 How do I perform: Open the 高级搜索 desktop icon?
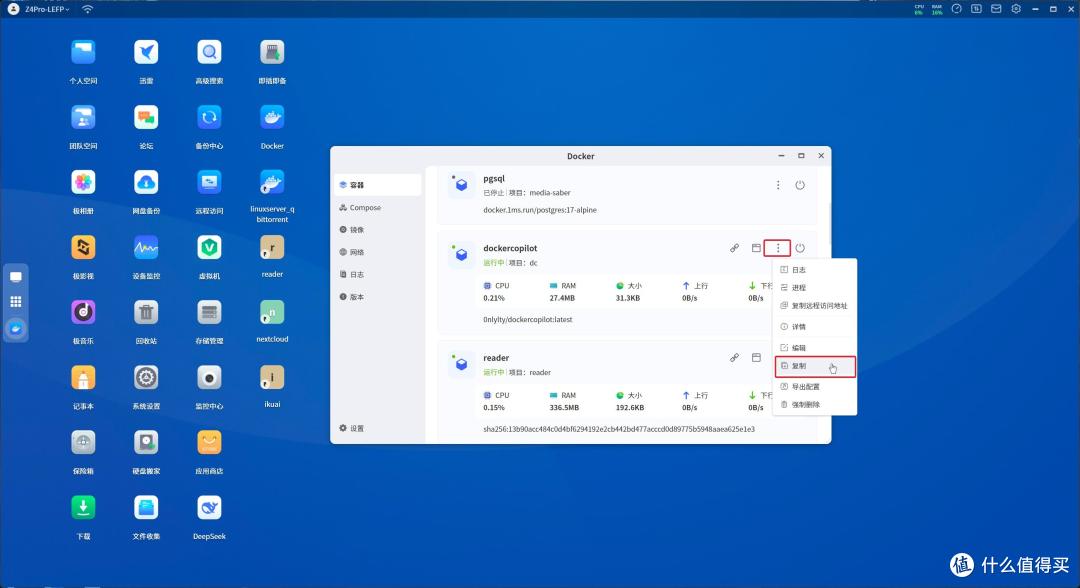[x=209, y=53]
